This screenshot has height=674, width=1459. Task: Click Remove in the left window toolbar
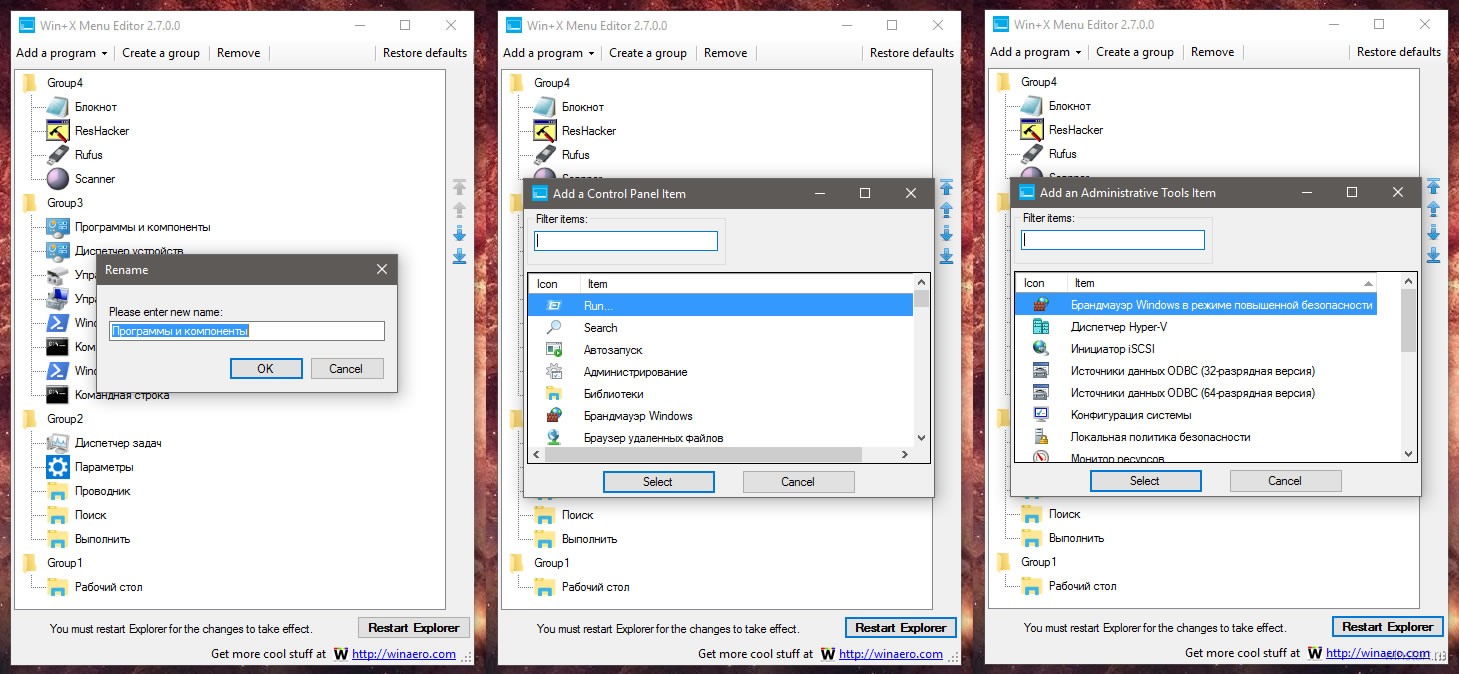238,53
